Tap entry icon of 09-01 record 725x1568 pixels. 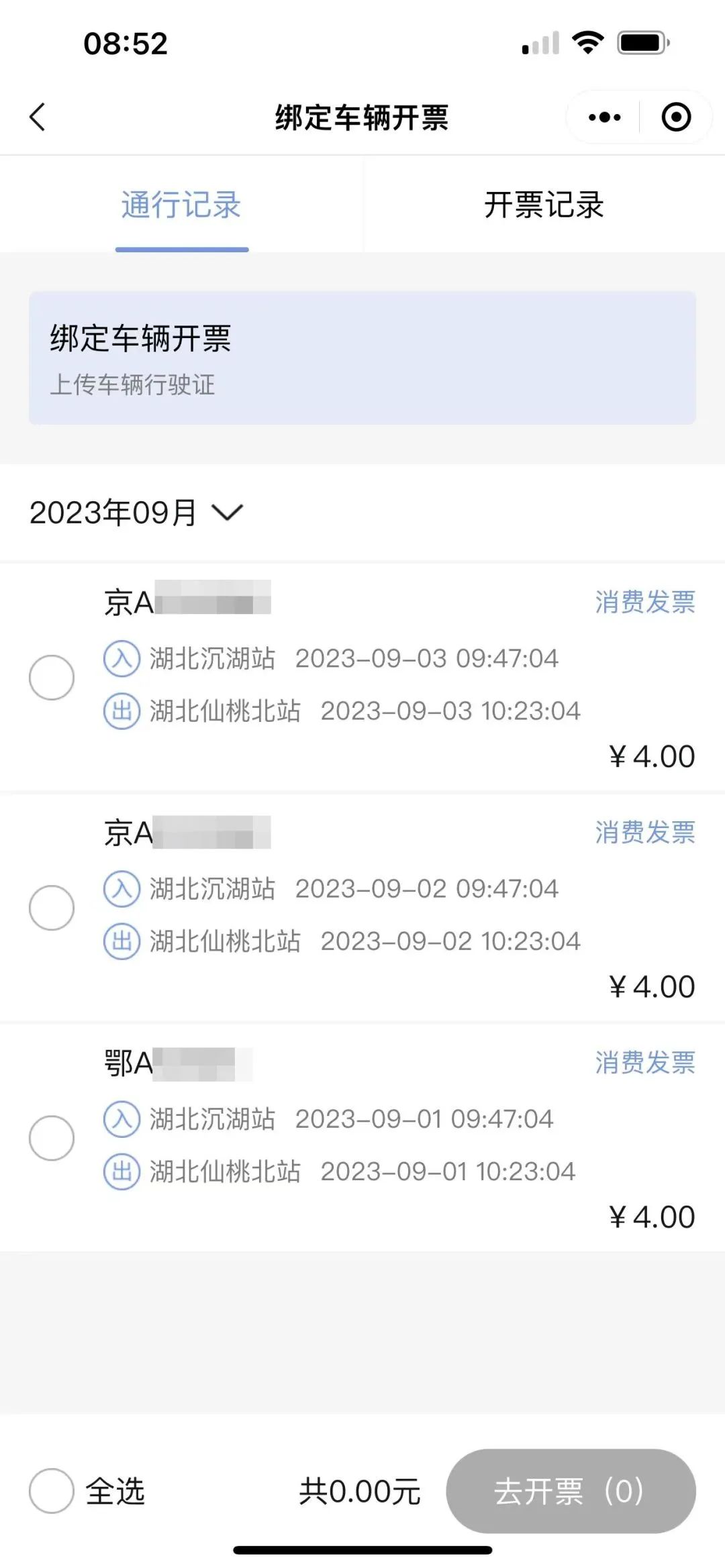point(122,1119)
